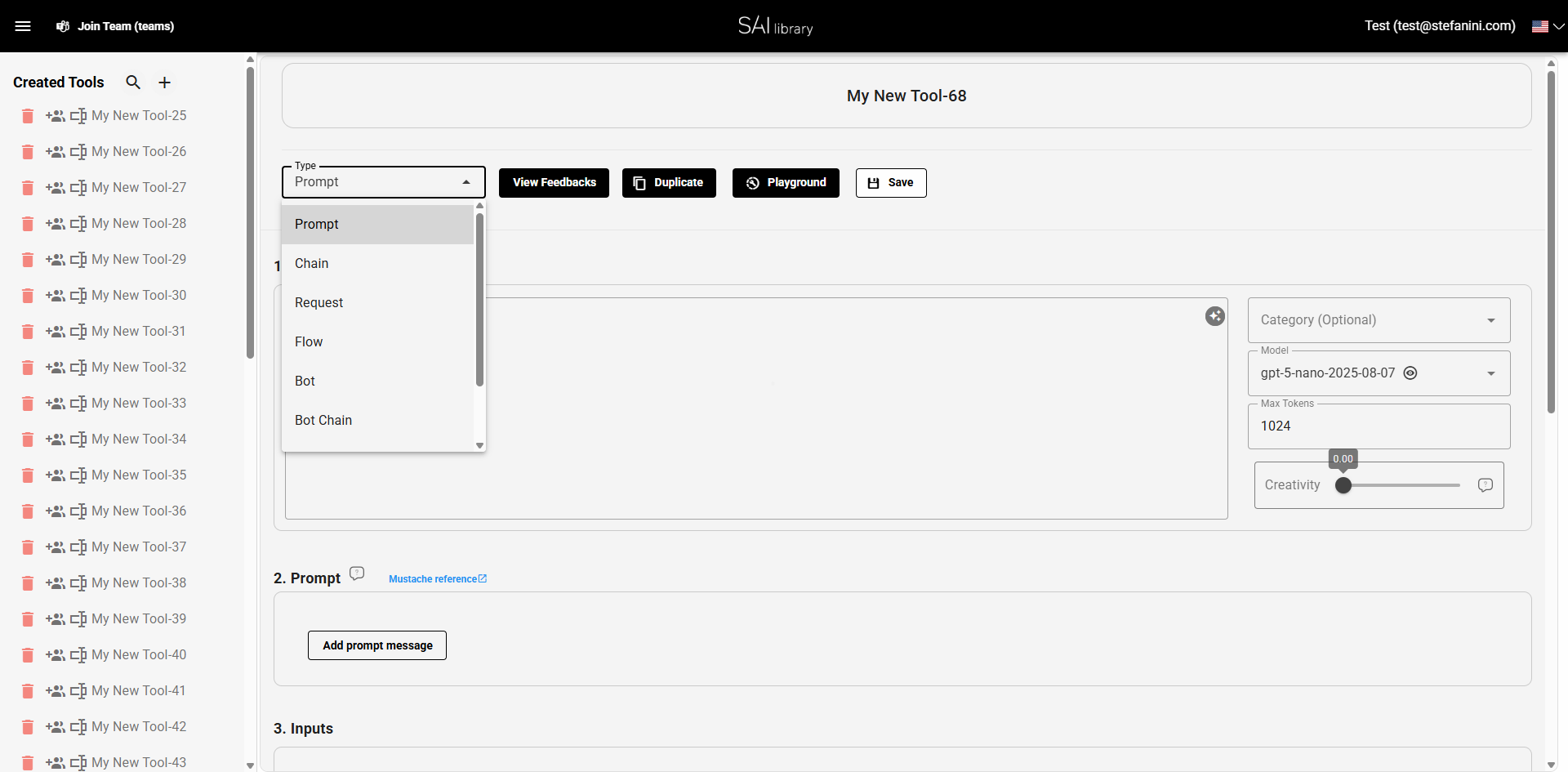Click the Creativity slider handle

(x=1343, y=484)
